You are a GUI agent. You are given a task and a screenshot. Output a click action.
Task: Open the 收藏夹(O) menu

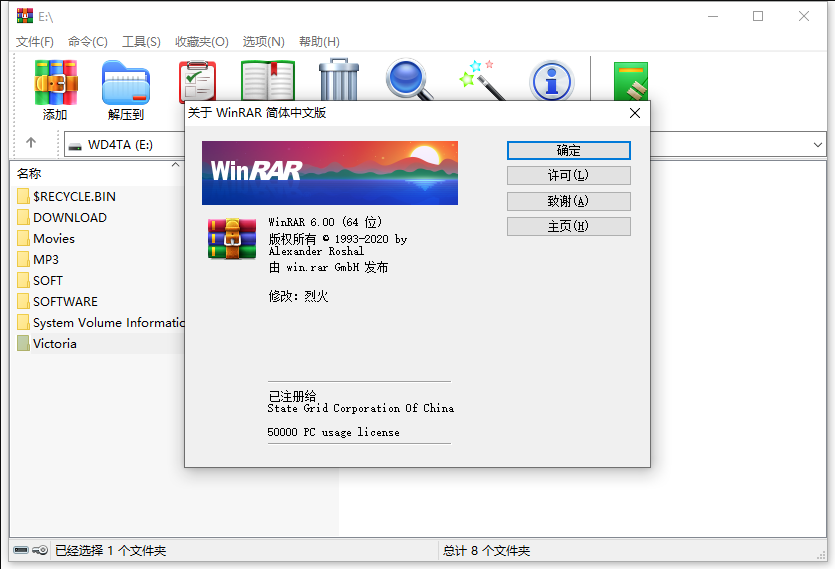(201, 41)
